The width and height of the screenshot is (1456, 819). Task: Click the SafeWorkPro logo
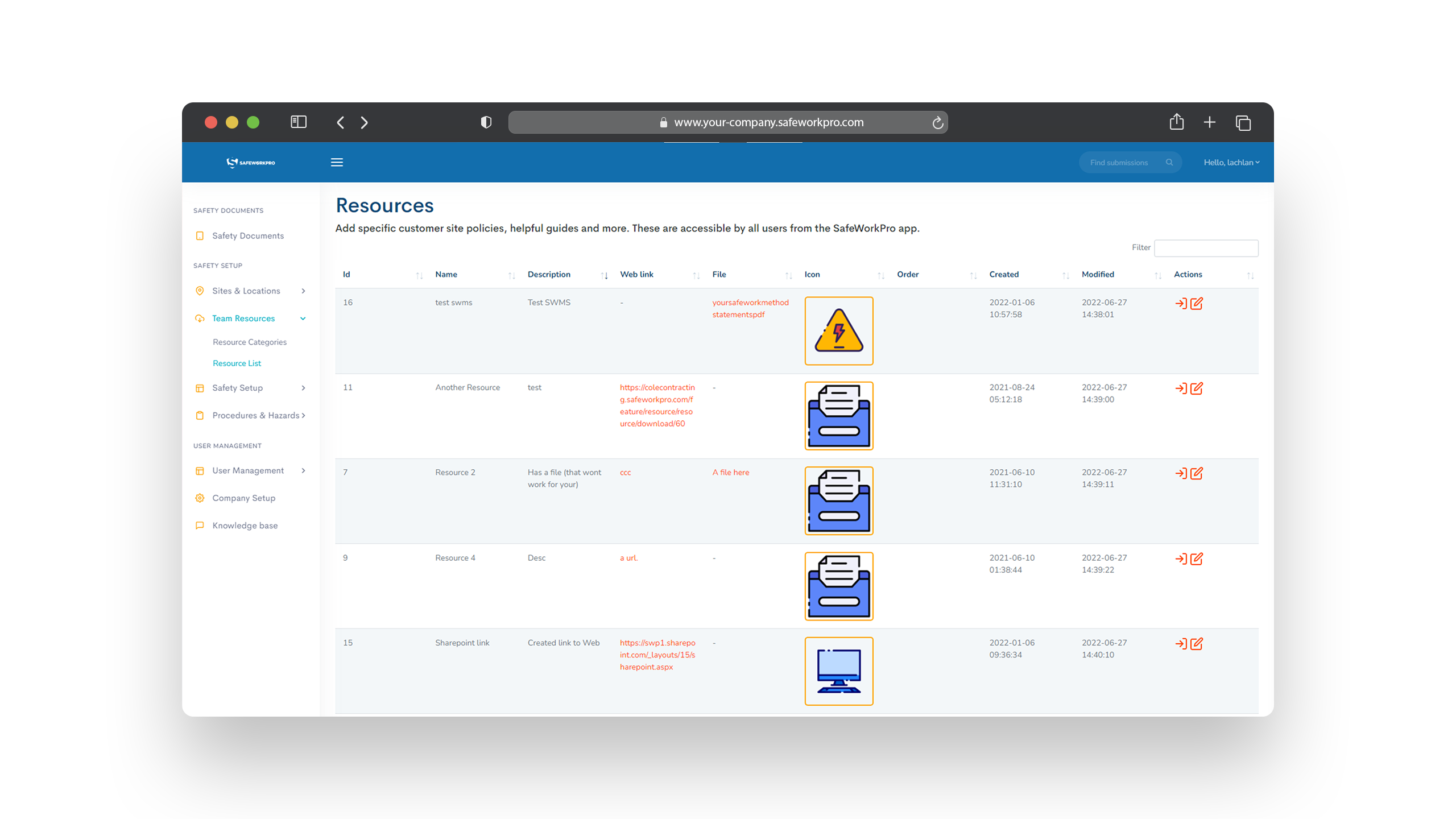pyautogui.click(x=251, y=163)
